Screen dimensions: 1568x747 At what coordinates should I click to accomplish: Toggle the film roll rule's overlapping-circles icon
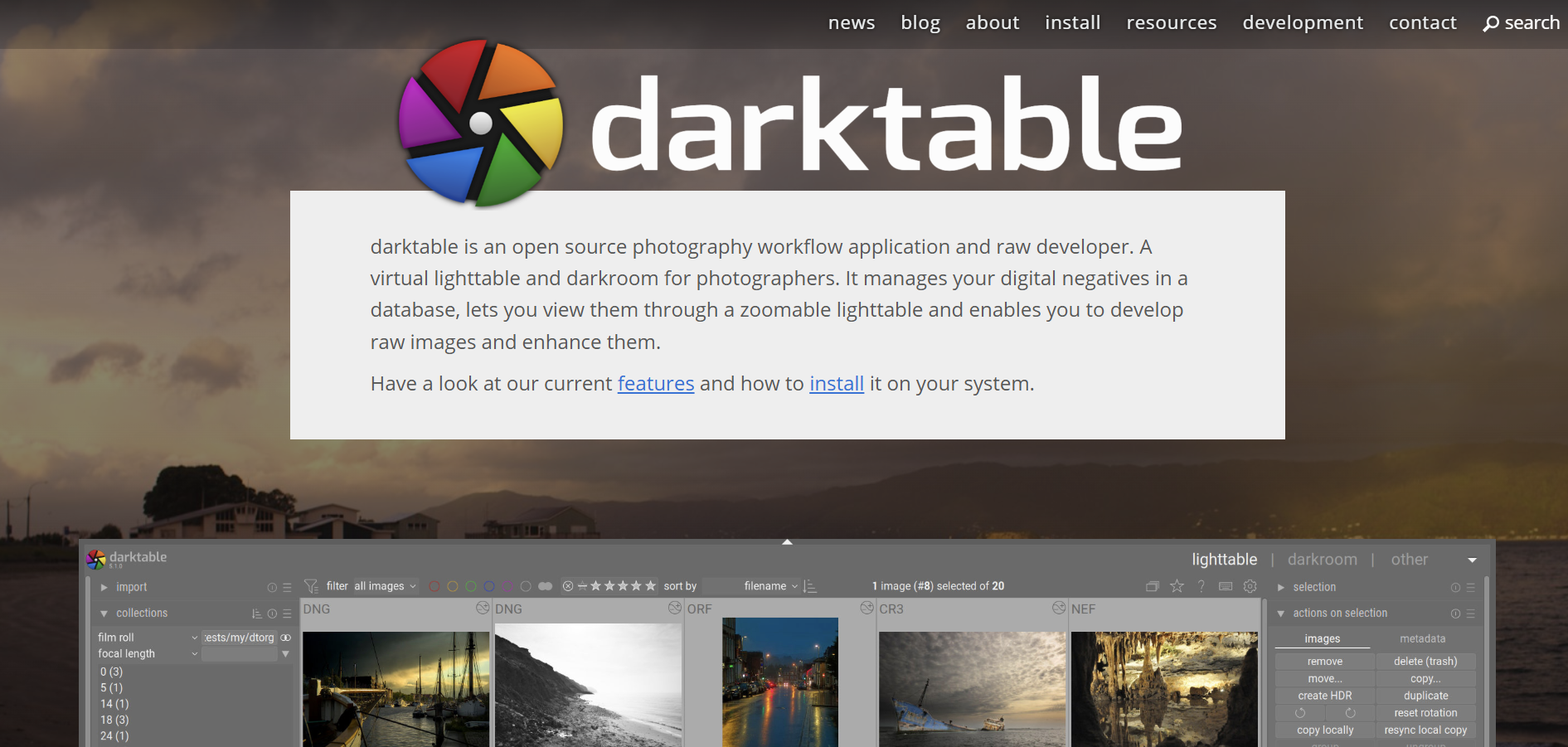click(x=286, y=638)
